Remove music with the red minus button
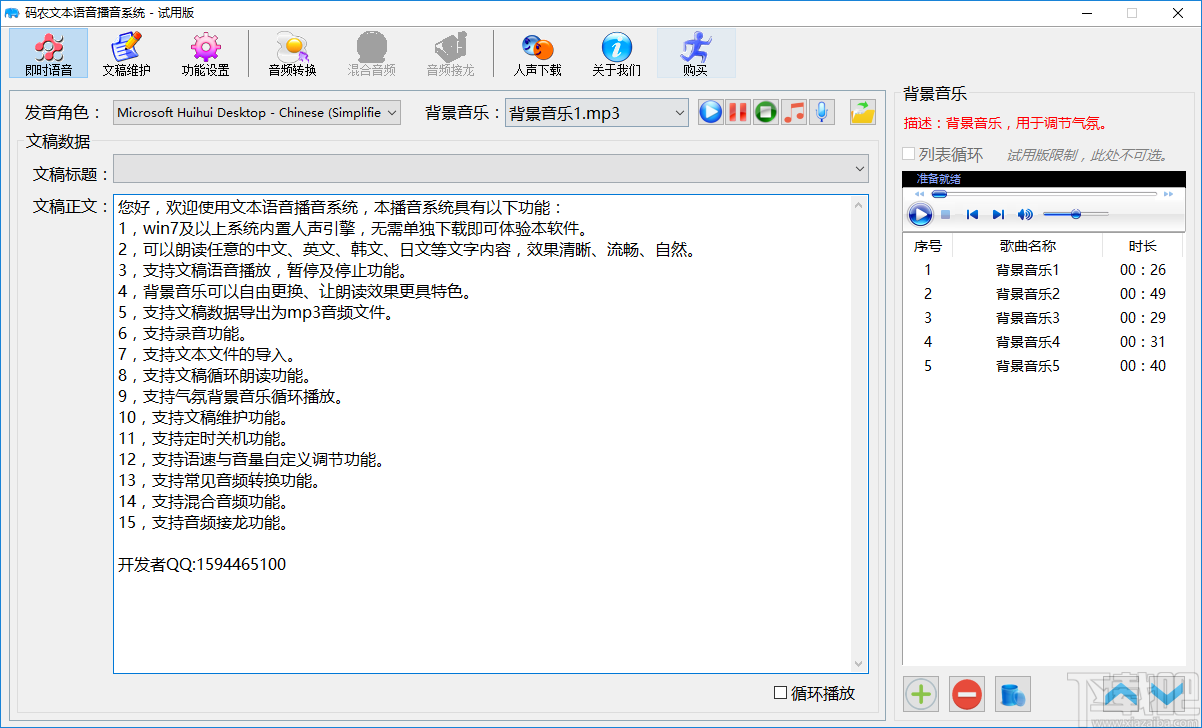The height and width of the screenshot is (728, 1202). (x=966, y=693)
